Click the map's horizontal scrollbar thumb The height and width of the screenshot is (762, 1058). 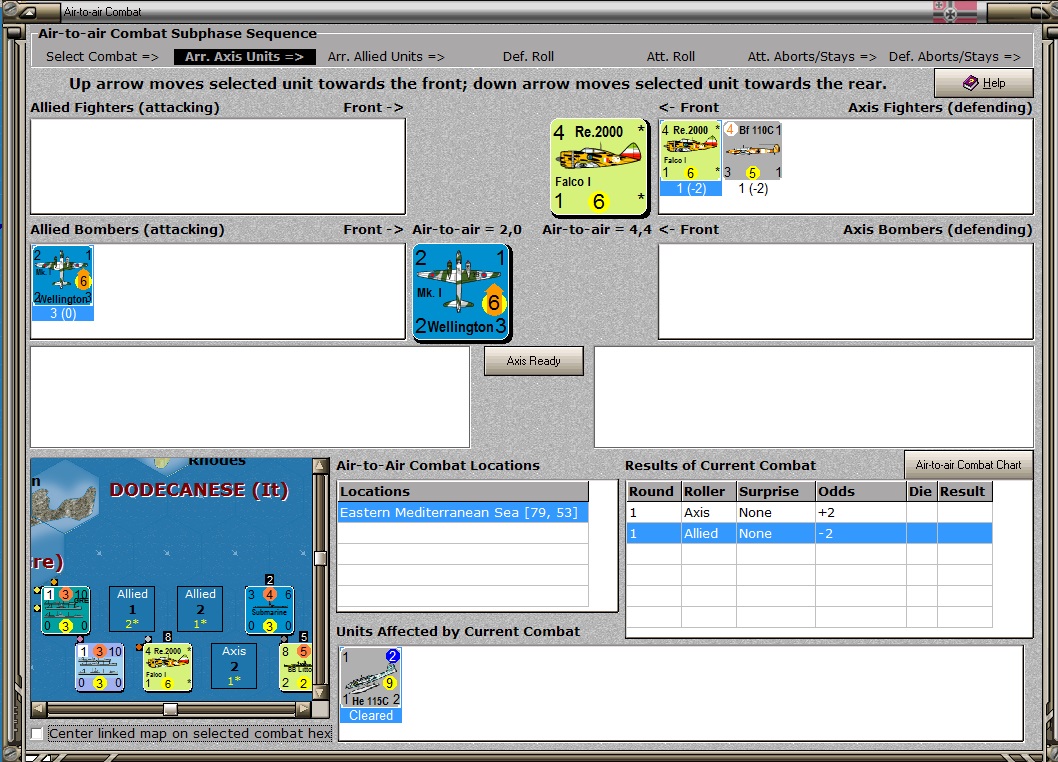[x=171, y=709]
